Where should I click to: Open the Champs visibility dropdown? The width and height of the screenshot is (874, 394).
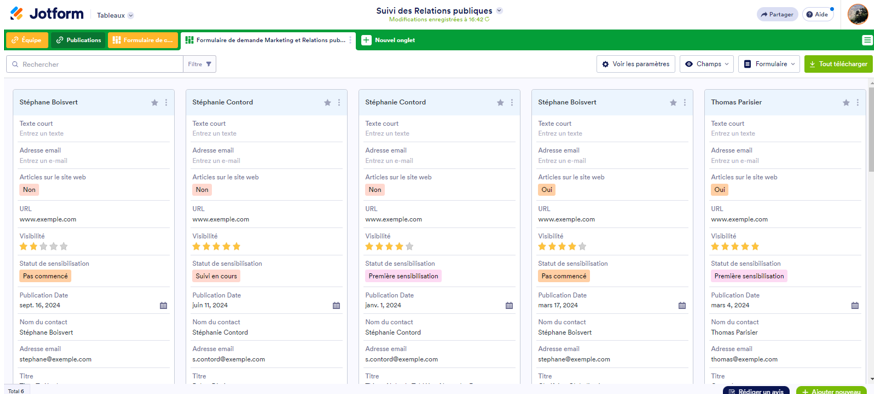point(707,64)
